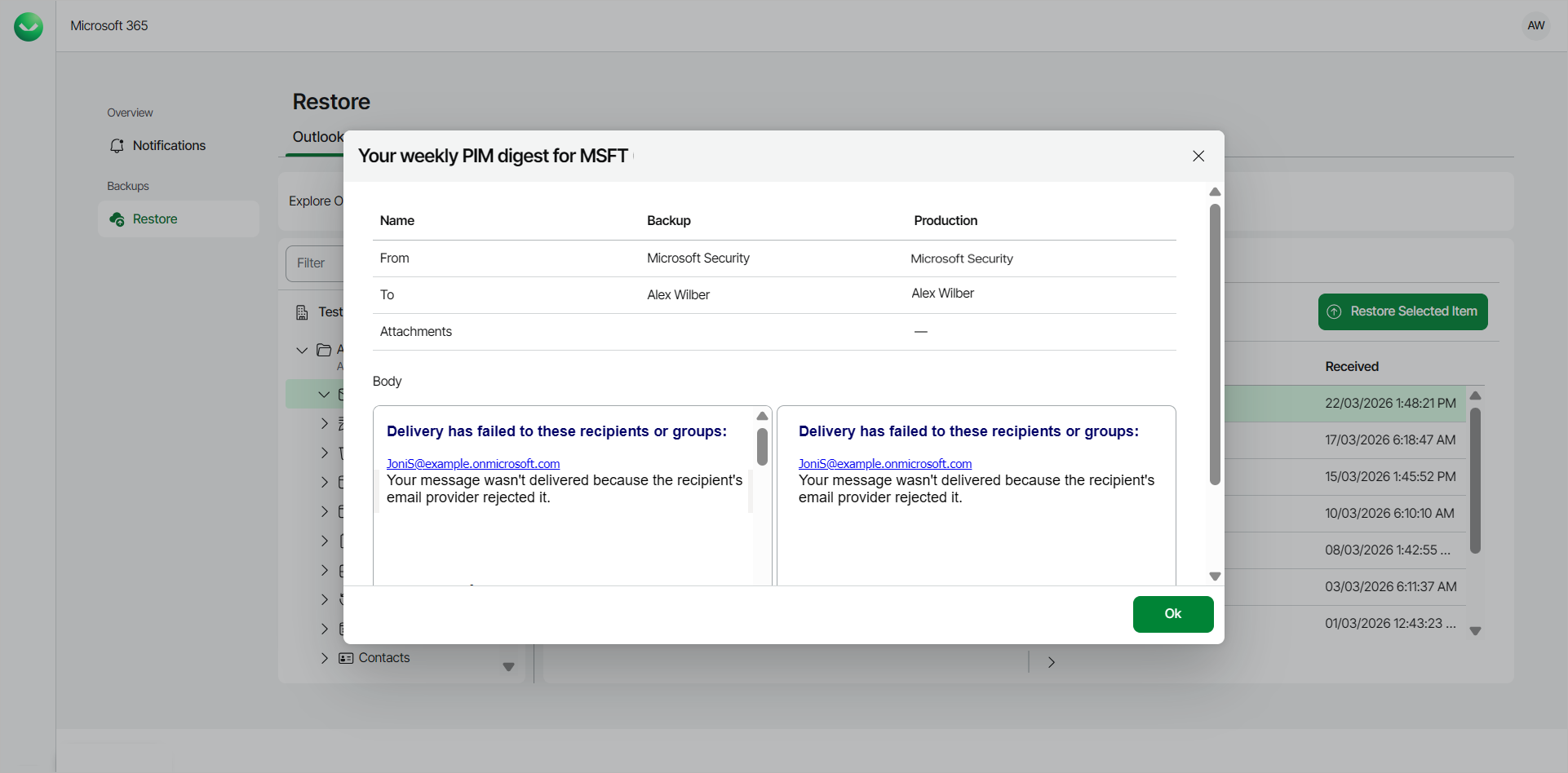The image size is (1568, 773).
Task: Click the organization building icon in tree
Action: (x=302, y=312)
